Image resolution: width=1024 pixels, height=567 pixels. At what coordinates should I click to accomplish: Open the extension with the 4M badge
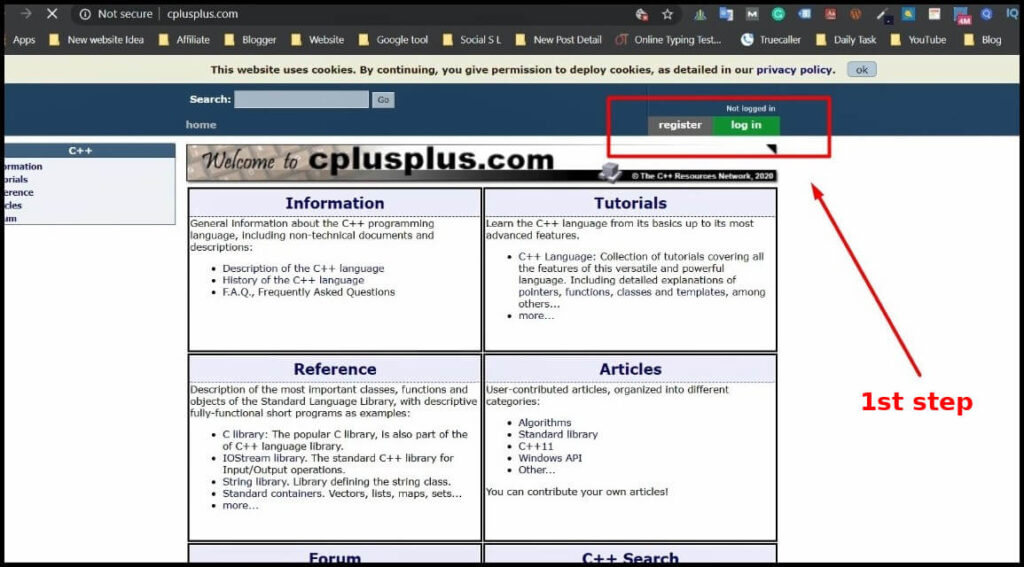point(961,15)
